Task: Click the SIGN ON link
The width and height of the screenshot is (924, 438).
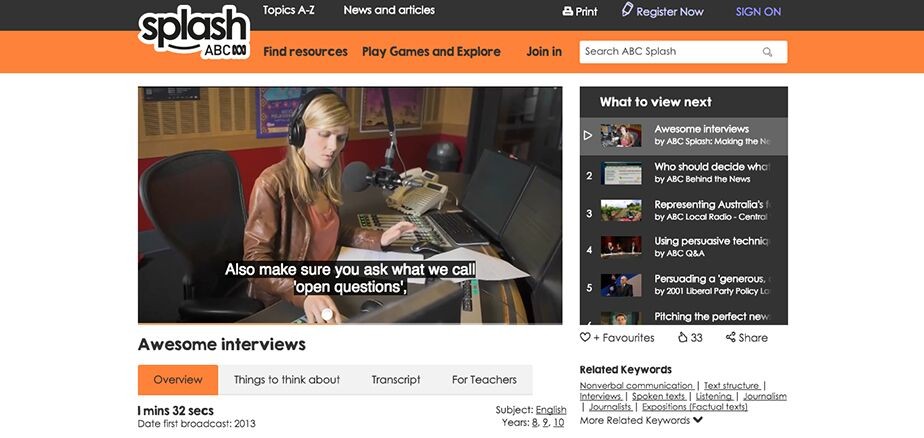Action: click(758, 12)
